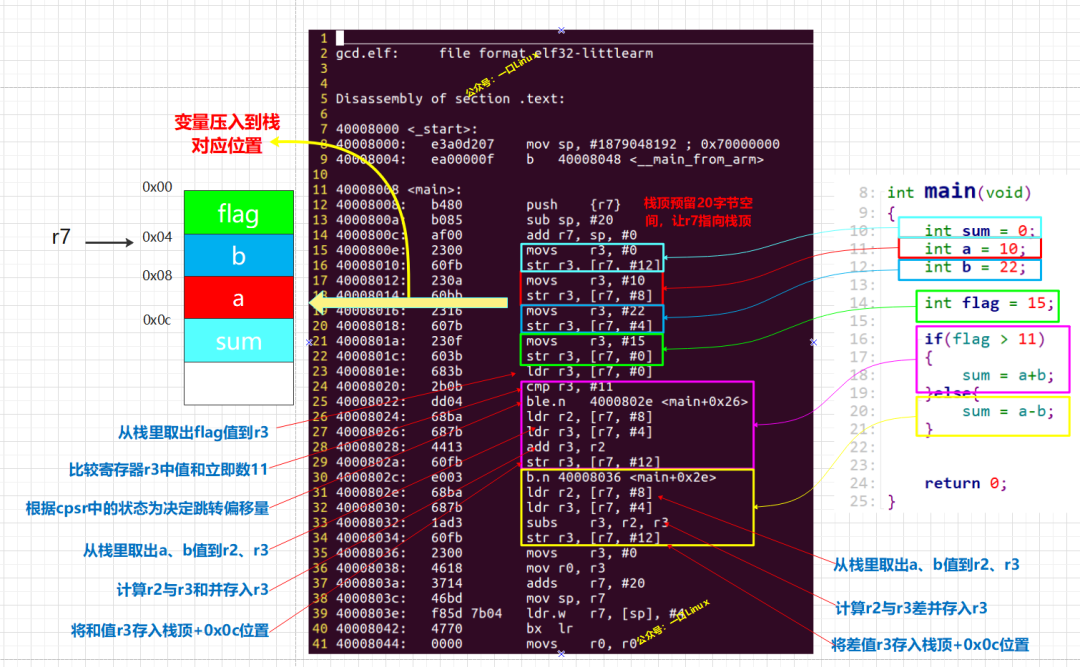This screenshot has width=1080, height=667.
Task: Click the cmp r3, #11 instruction
Action: (569, 387)
